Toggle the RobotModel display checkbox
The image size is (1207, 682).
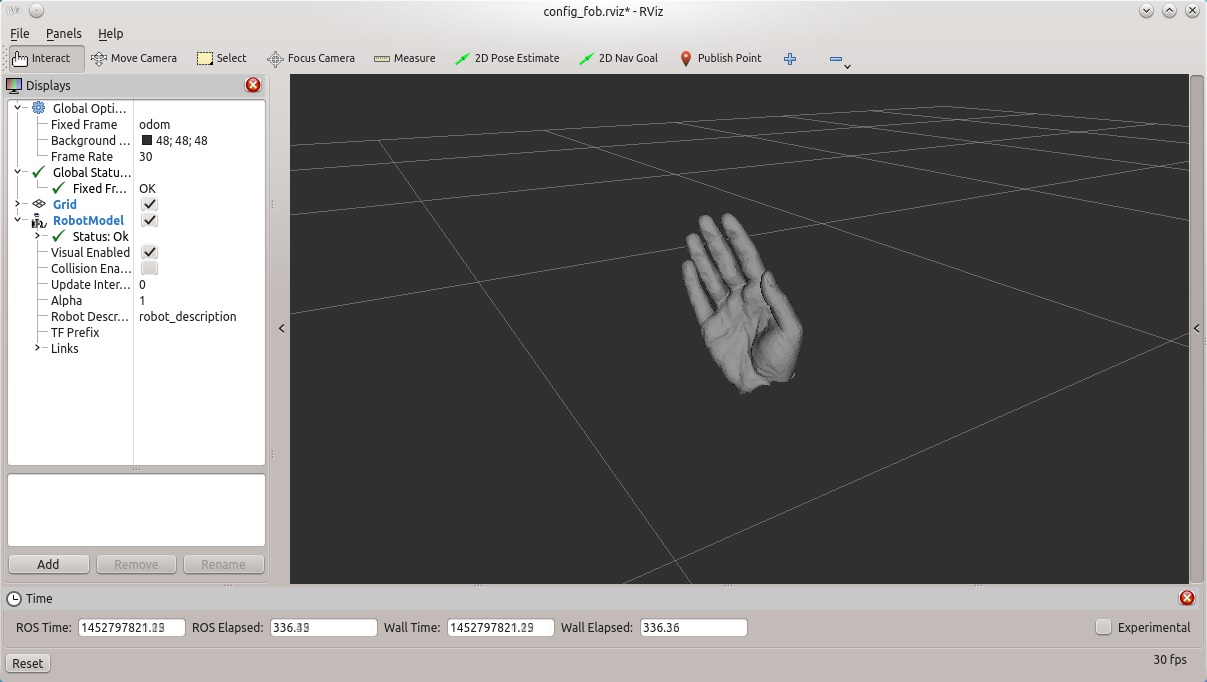(x=149, y=220)
